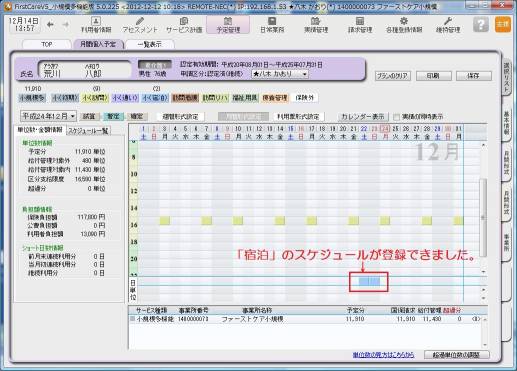Open 週間形式設定
This screenshot has height=371, width=517.
click(x=180, y=117)
